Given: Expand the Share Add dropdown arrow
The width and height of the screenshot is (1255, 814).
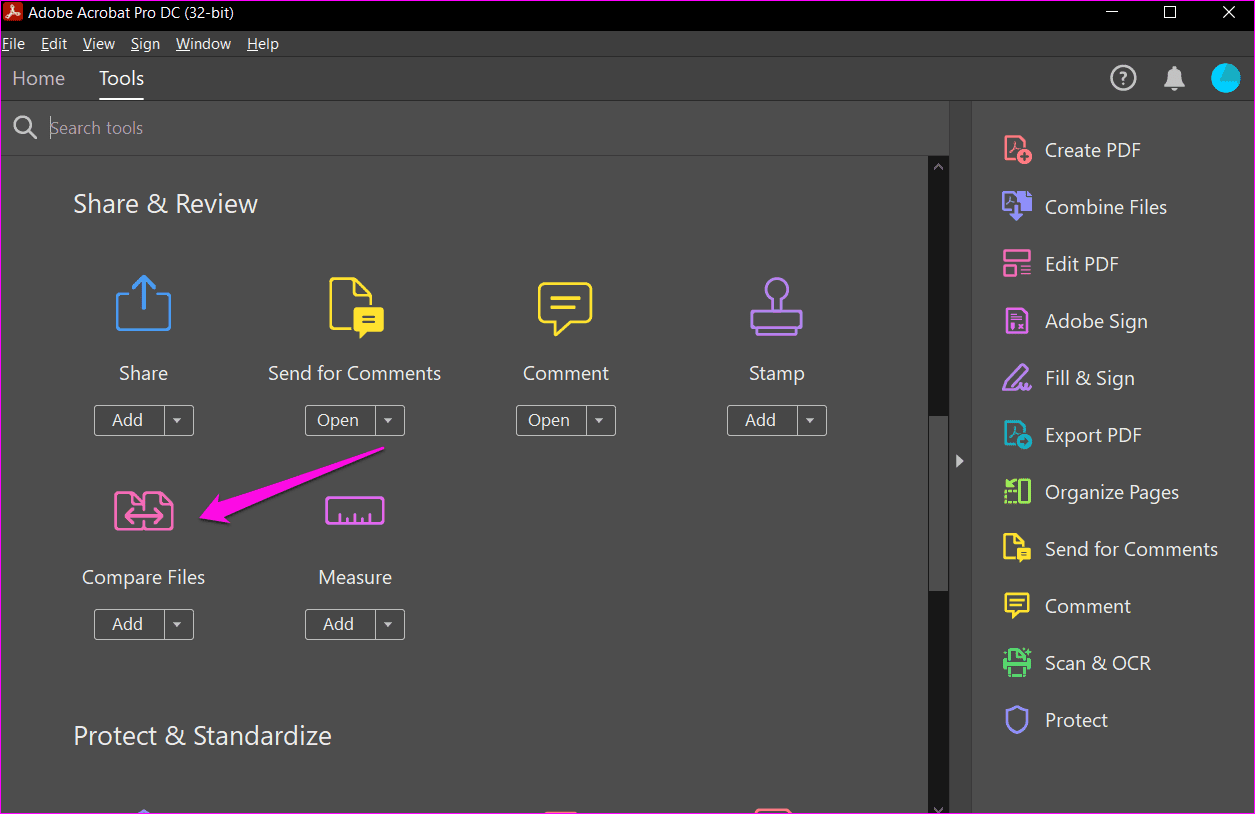Looking at the screenshot, I should [x=177, y=420].
